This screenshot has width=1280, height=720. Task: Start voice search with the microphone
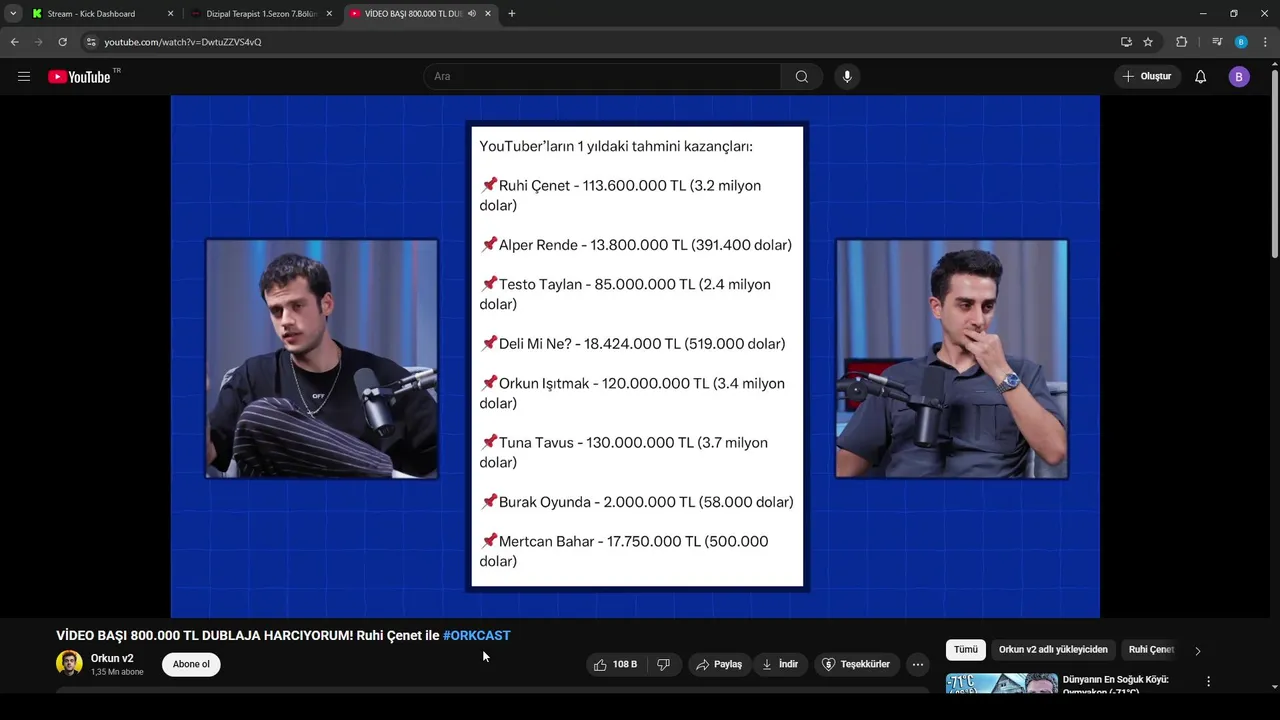click(x=847, y=77)
